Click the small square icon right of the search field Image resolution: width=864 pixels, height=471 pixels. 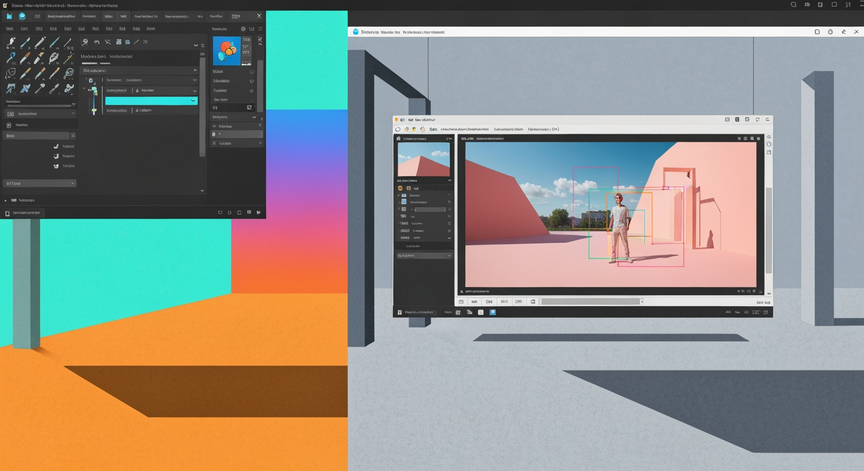click(73, 136)
